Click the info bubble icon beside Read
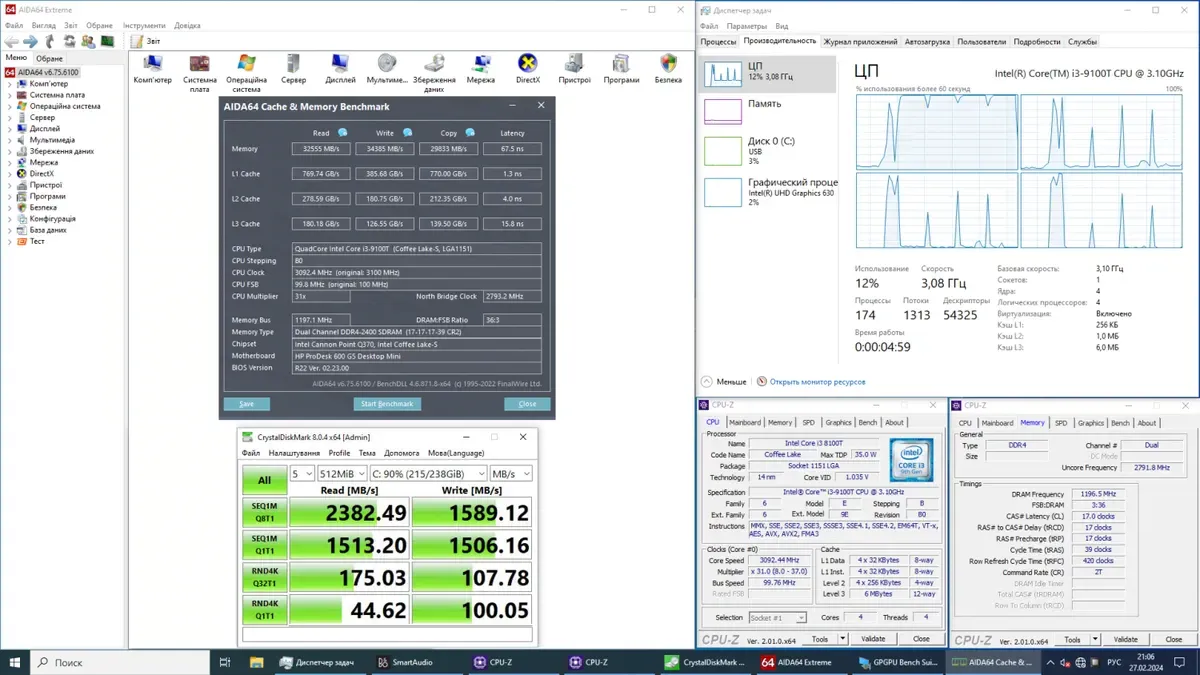 click(x=343, y=133)
